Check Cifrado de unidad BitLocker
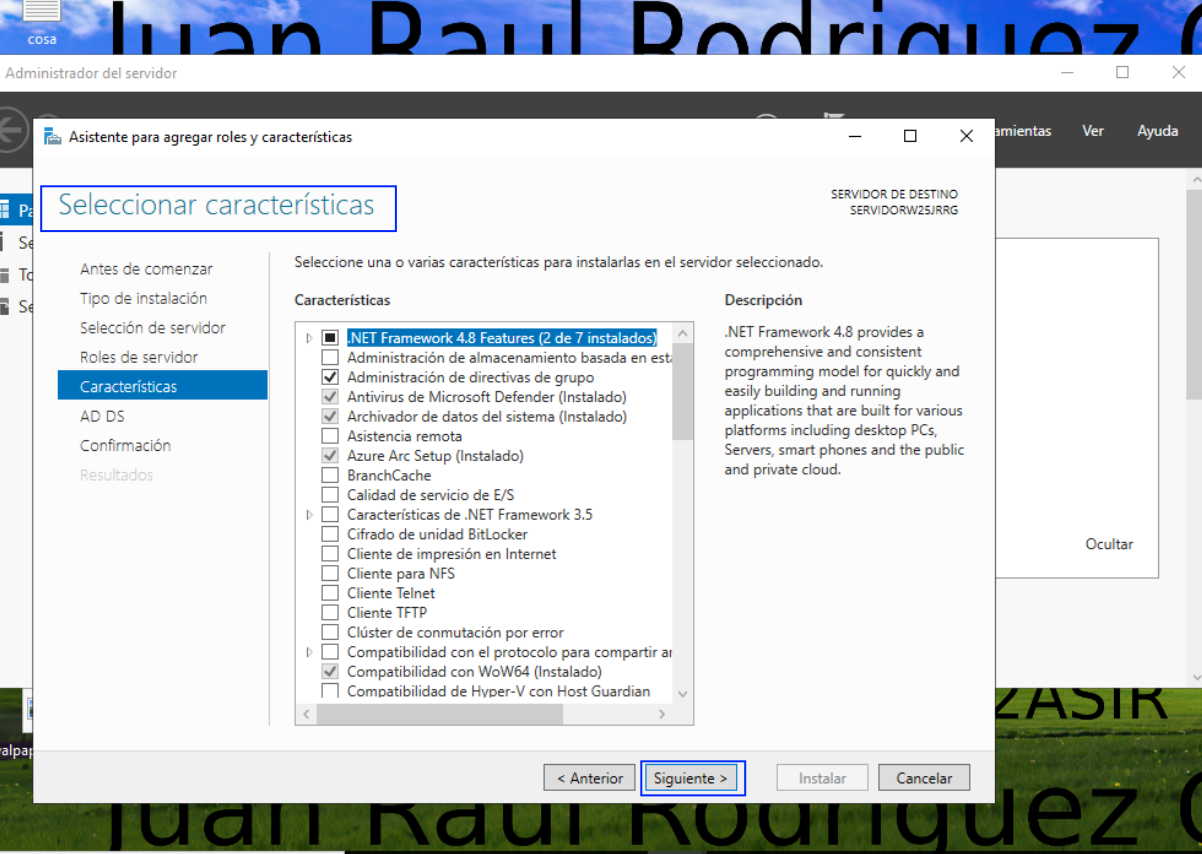Image resolution: width=1202 pixels, height=854 pixels. pyautogui.click(x=330, y=534)
